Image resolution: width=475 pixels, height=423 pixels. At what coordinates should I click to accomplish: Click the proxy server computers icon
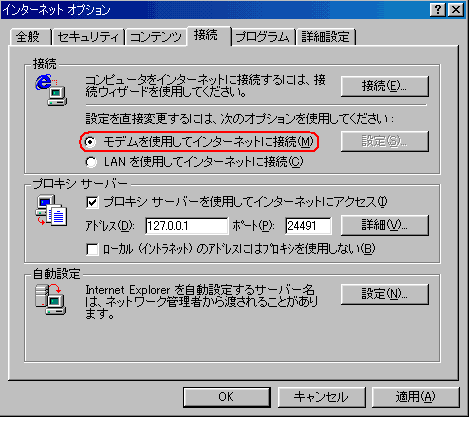[x=51, y=210]
